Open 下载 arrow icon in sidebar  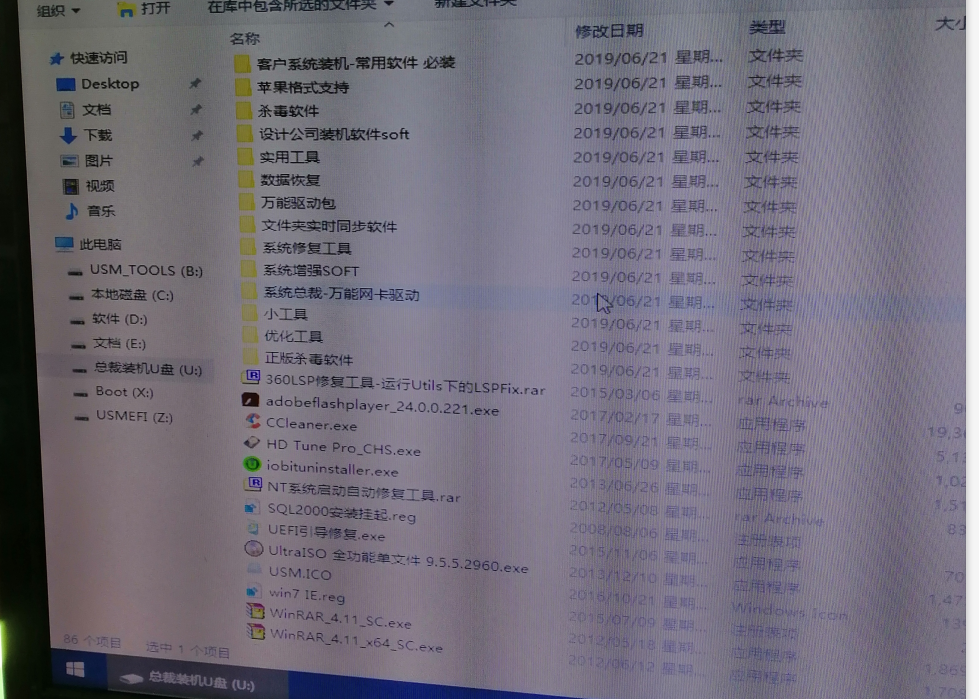coord(68,135)
